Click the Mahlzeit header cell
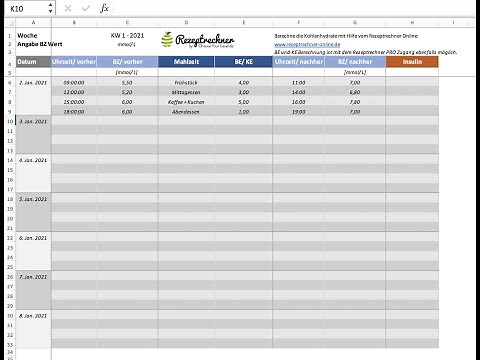Screen dimensions: 480x360 point(186,62)
